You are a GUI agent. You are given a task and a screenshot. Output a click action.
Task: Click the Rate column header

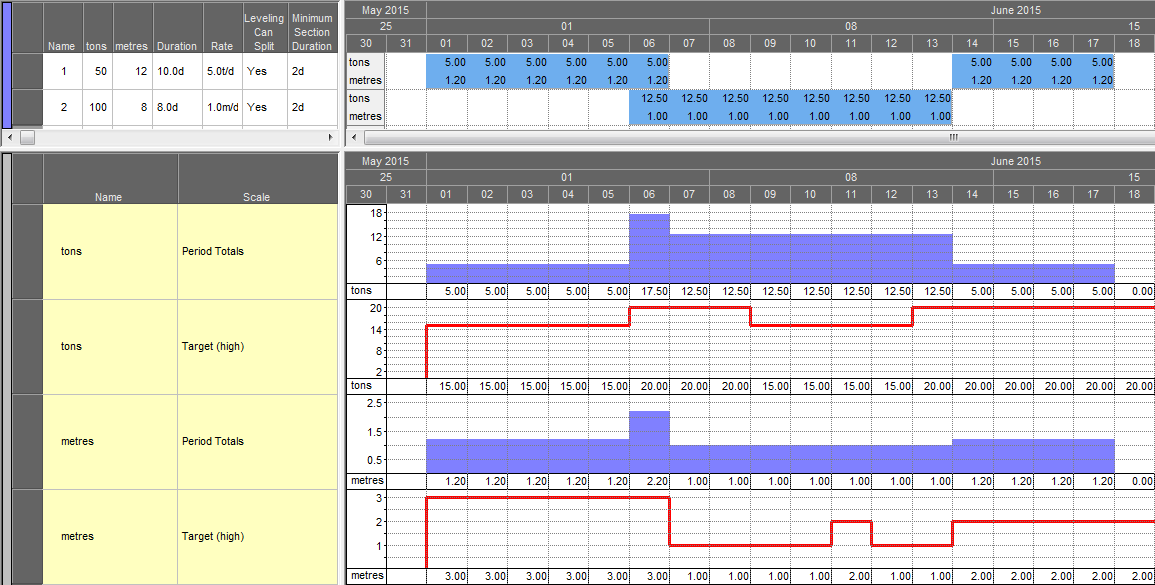pyautogui.click(x=222, y=46)
